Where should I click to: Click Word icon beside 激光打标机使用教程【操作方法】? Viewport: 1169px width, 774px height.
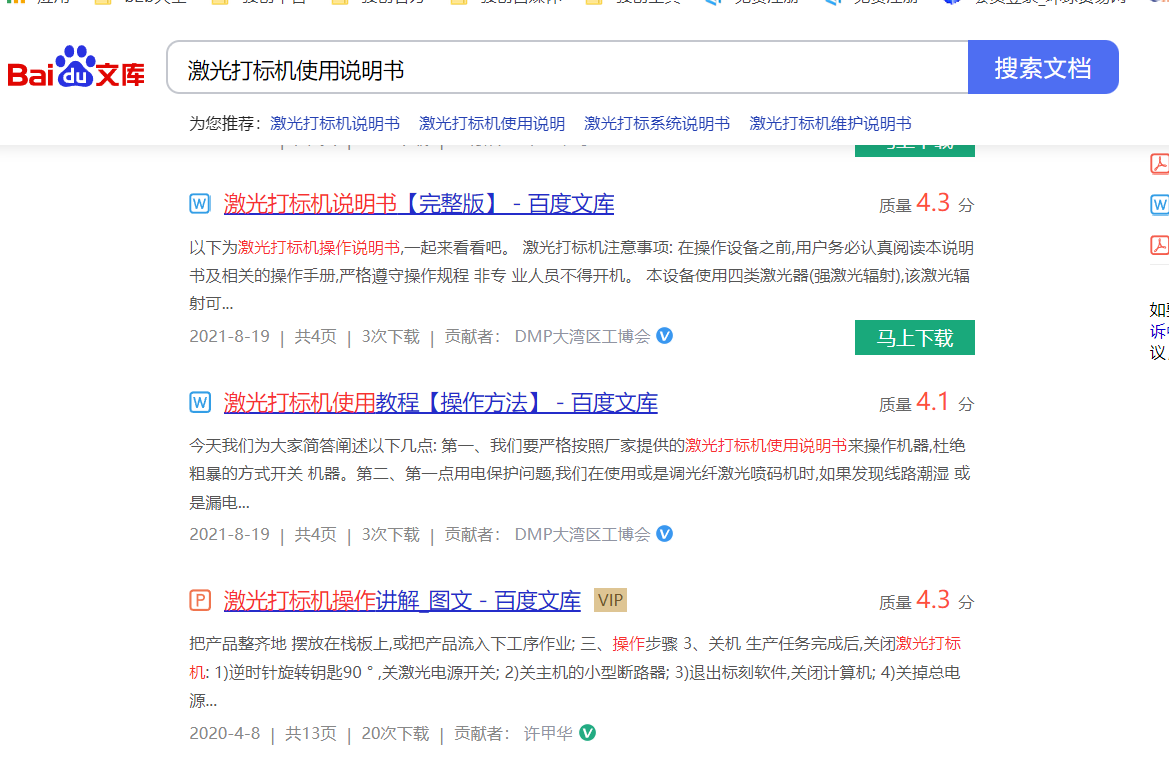200,403
